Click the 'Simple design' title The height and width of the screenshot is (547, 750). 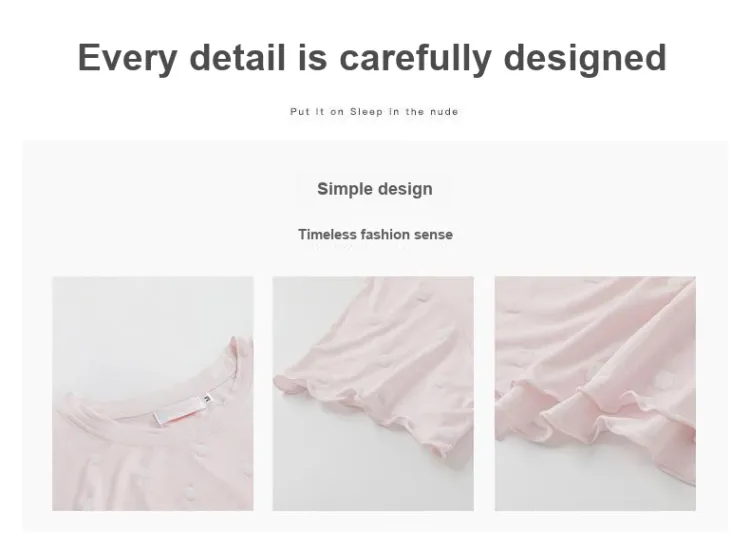[375, 188]
